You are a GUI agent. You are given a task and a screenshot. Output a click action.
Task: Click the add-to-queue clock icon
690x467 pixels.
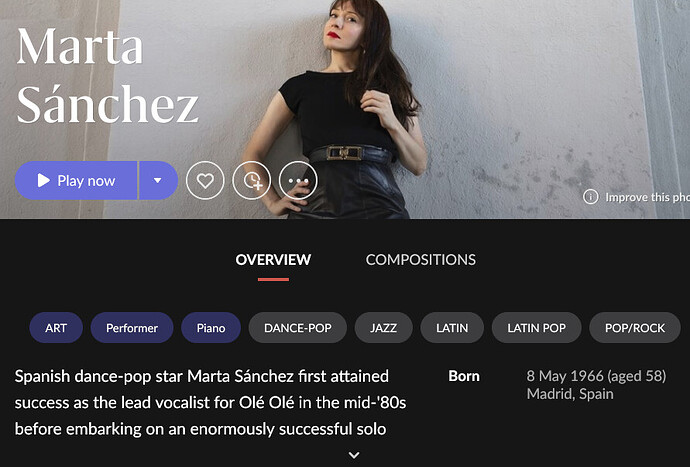(252, 180)
